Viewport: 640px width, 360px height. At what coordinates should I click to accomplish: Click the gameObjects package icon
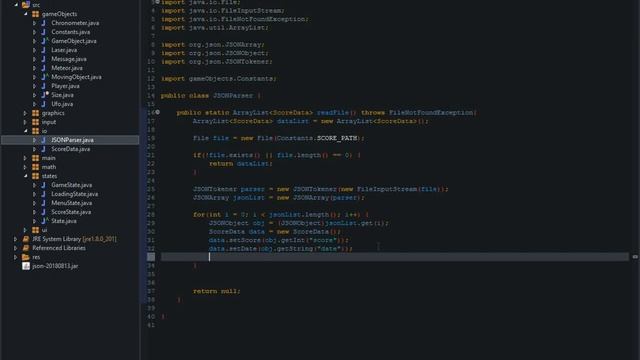(x=36, y=14)
